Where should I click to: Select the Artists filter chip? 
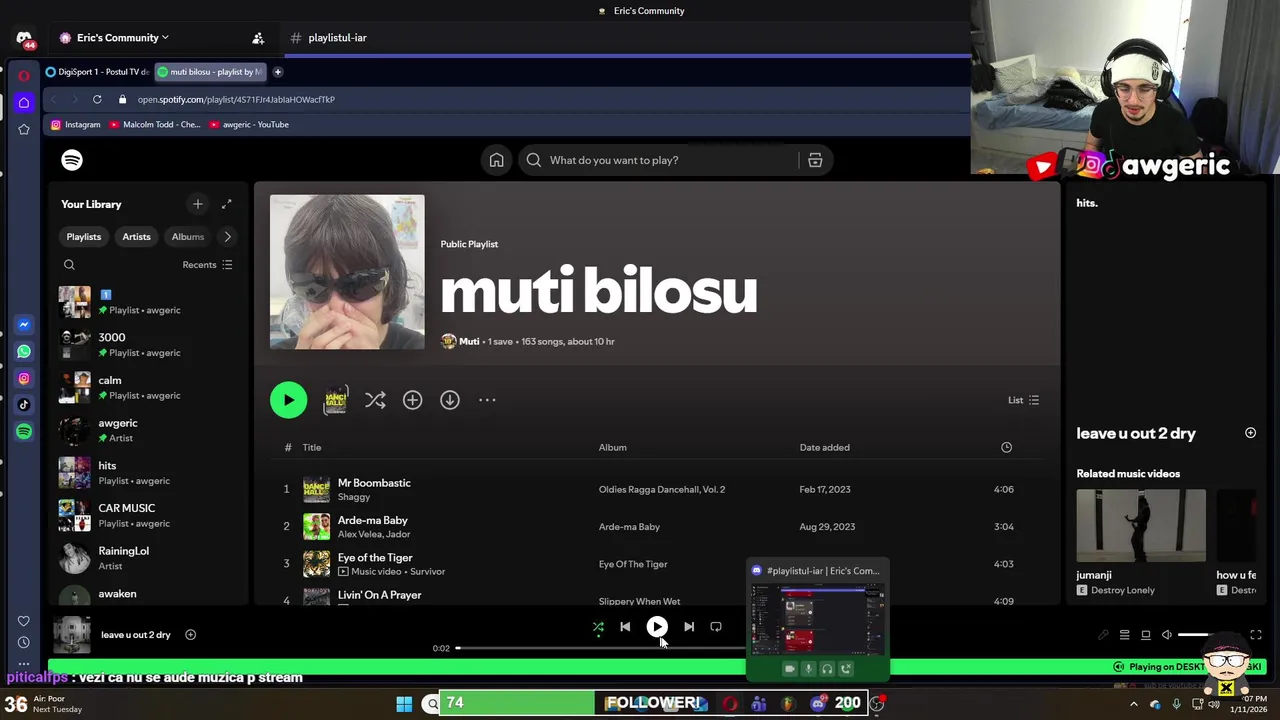136,237
